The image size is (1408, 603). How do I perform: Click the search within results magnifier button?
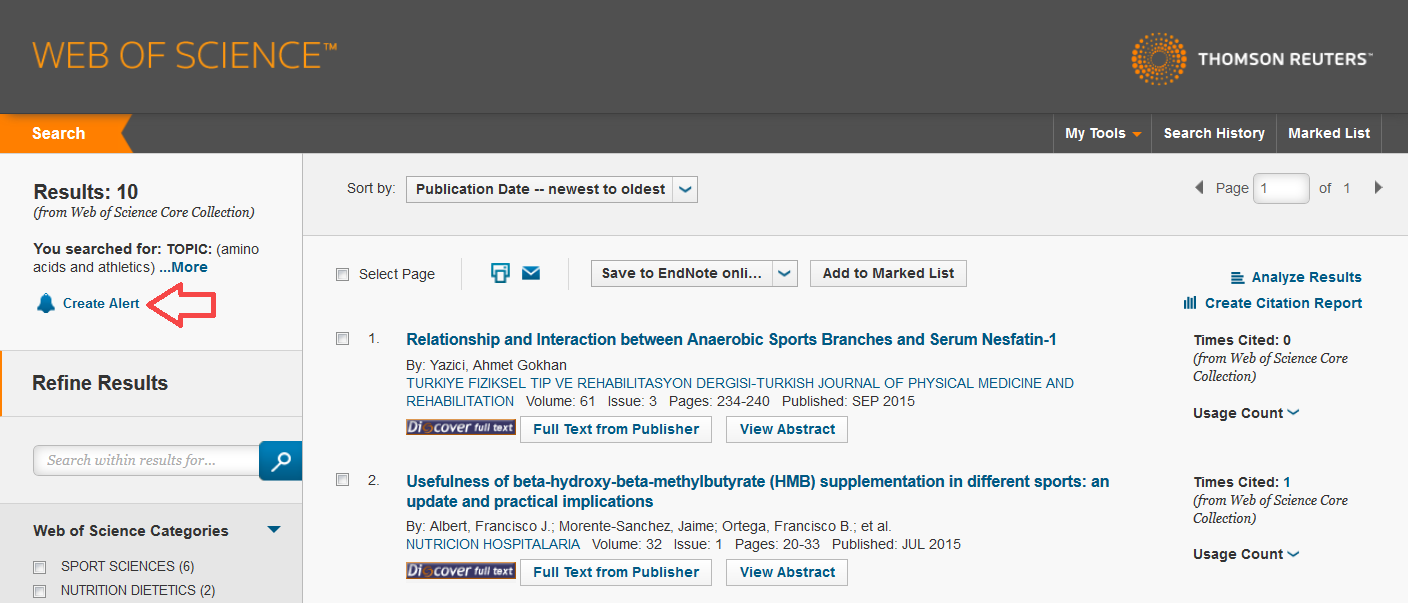(x=281, y=461)
